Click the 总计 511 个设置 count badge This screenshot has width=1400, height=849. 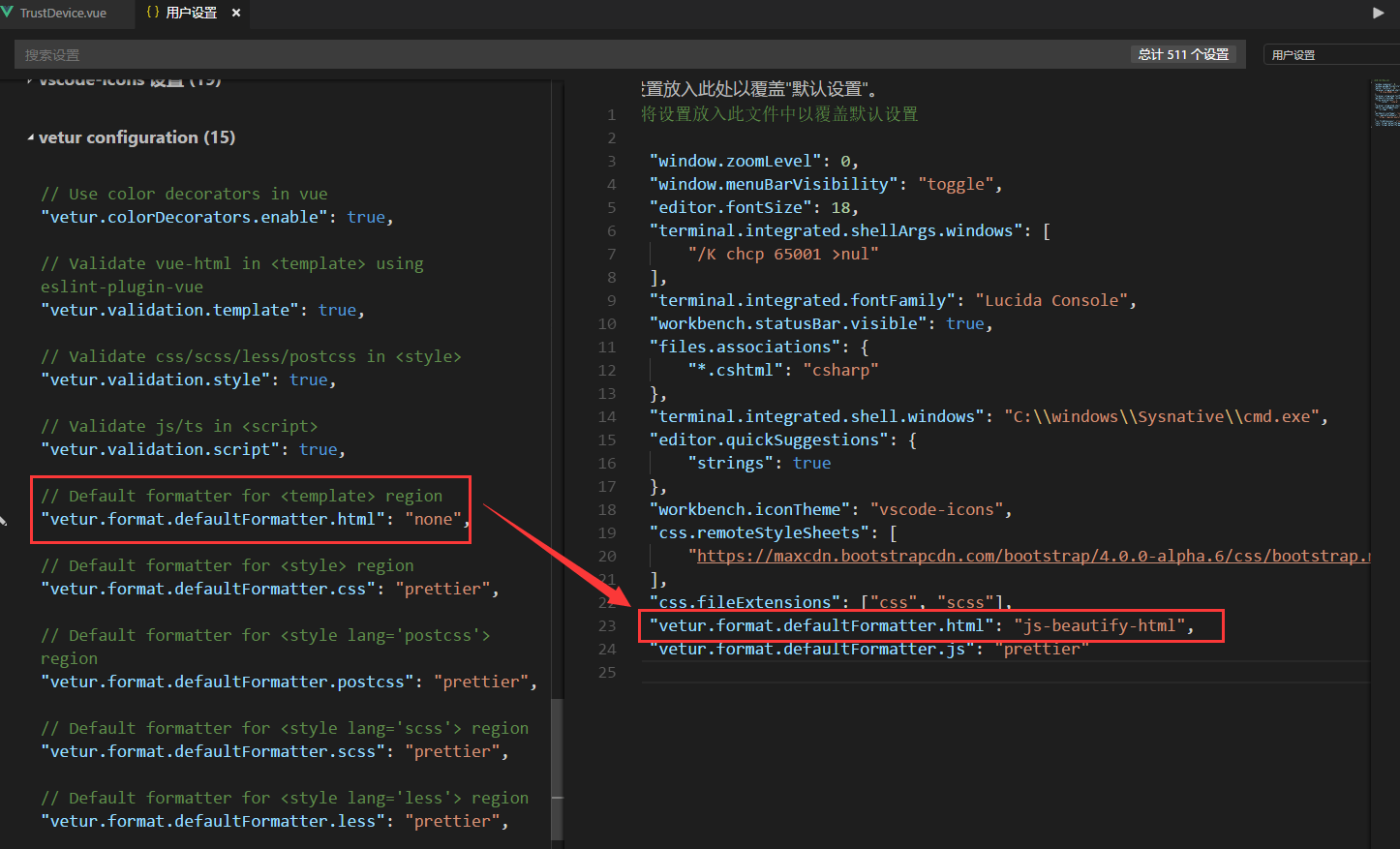[1183, 54]
